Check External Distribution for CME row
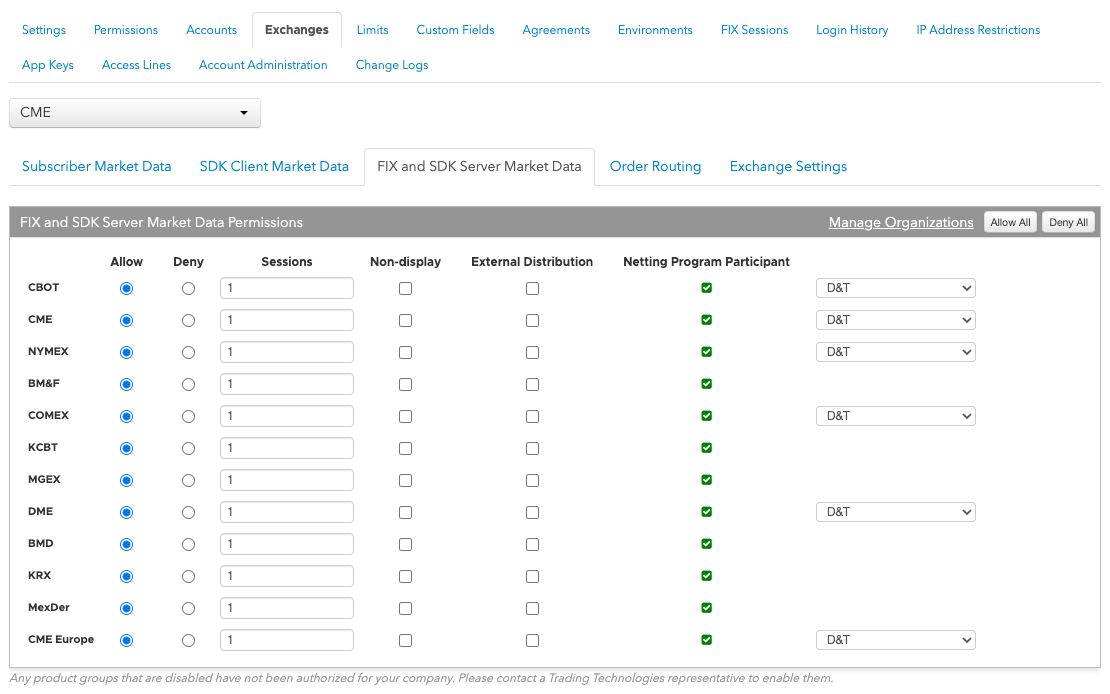The height and width of the screenshot is (694, 1110). tap(532, 320)
